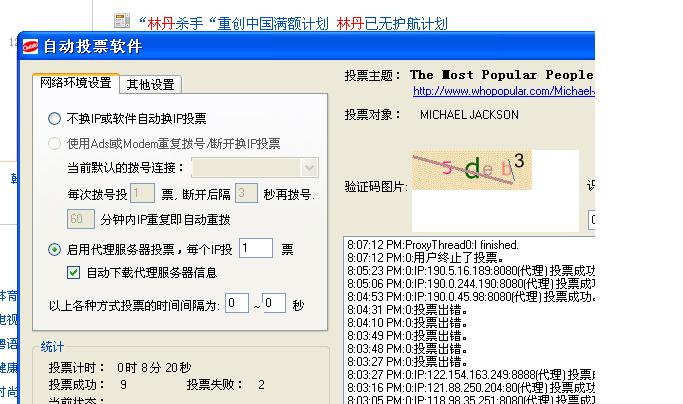The width and height of the screenshot is (683, 404).
Task: Click the maximum vote interval field
Action: (274, 303)
